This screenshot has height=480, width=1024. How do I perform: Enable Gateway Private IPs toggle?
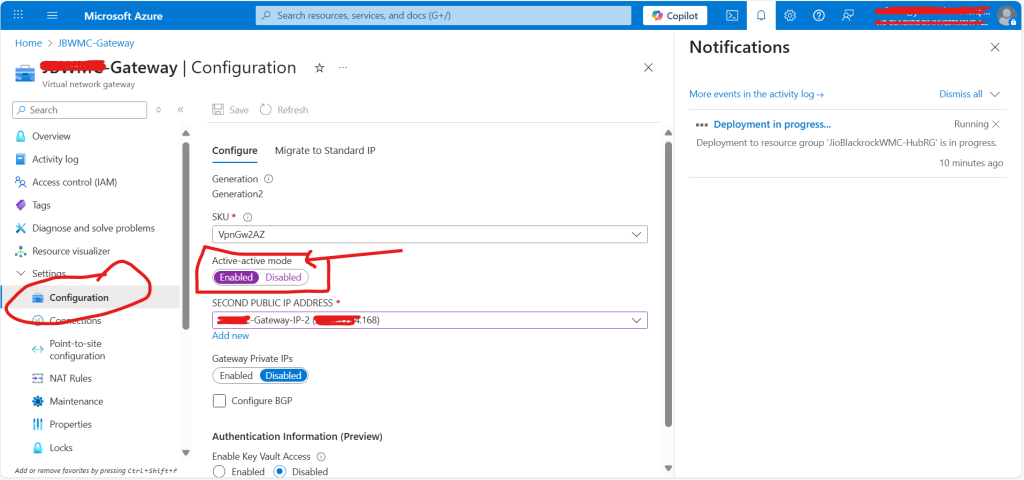236,376
